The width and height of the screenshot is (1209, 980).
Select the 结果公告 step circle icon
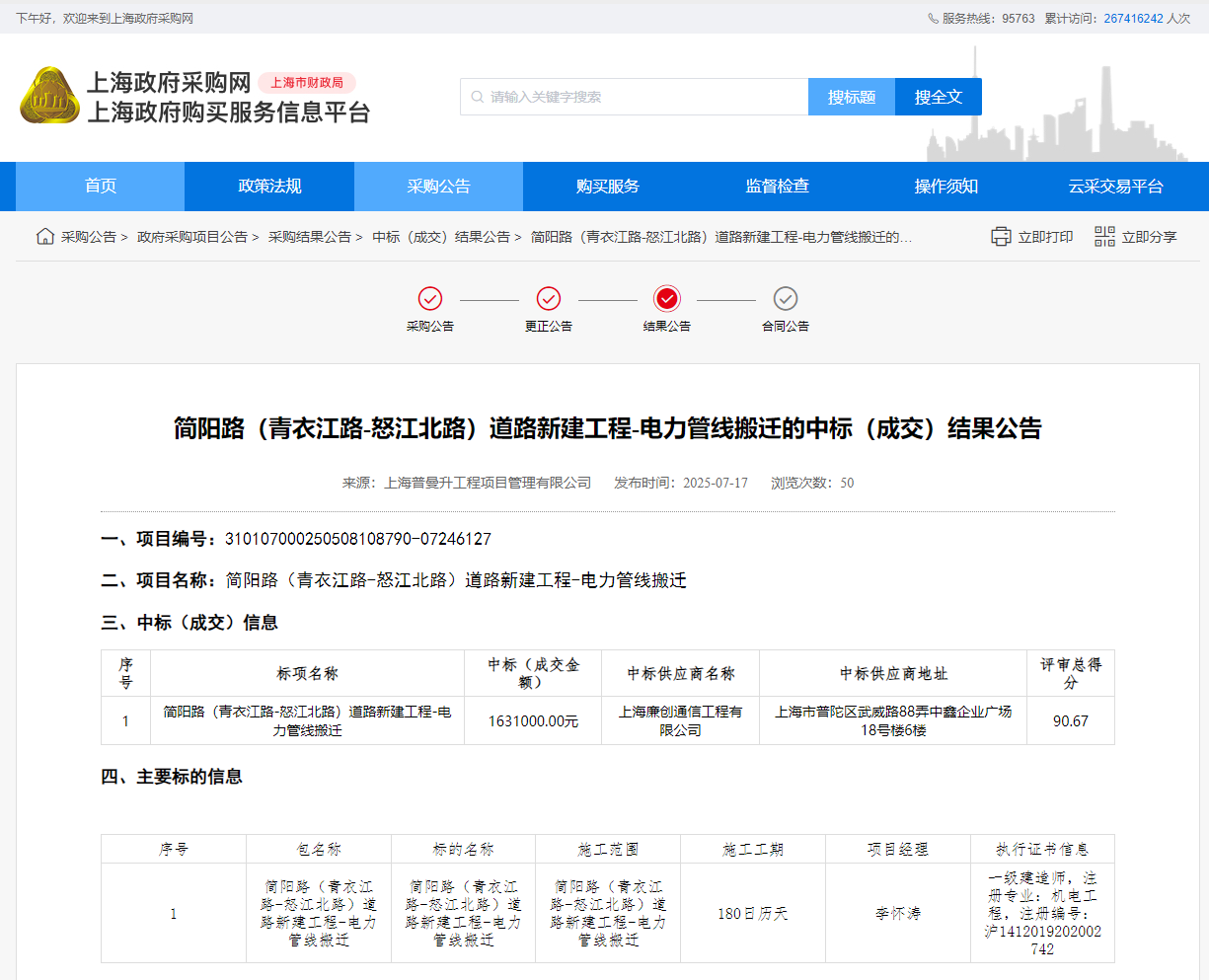(667, 299)
